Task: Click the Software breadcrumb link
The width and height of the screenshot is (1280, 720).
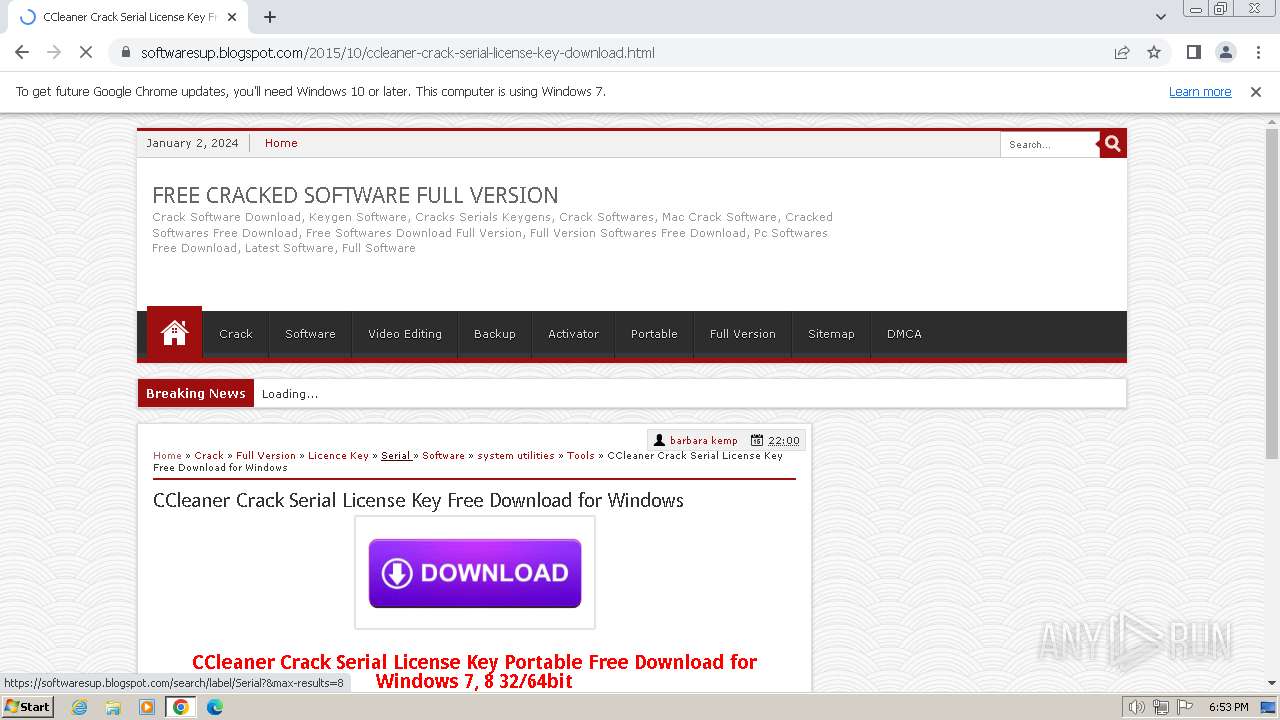Action: (x=443, y=455)
